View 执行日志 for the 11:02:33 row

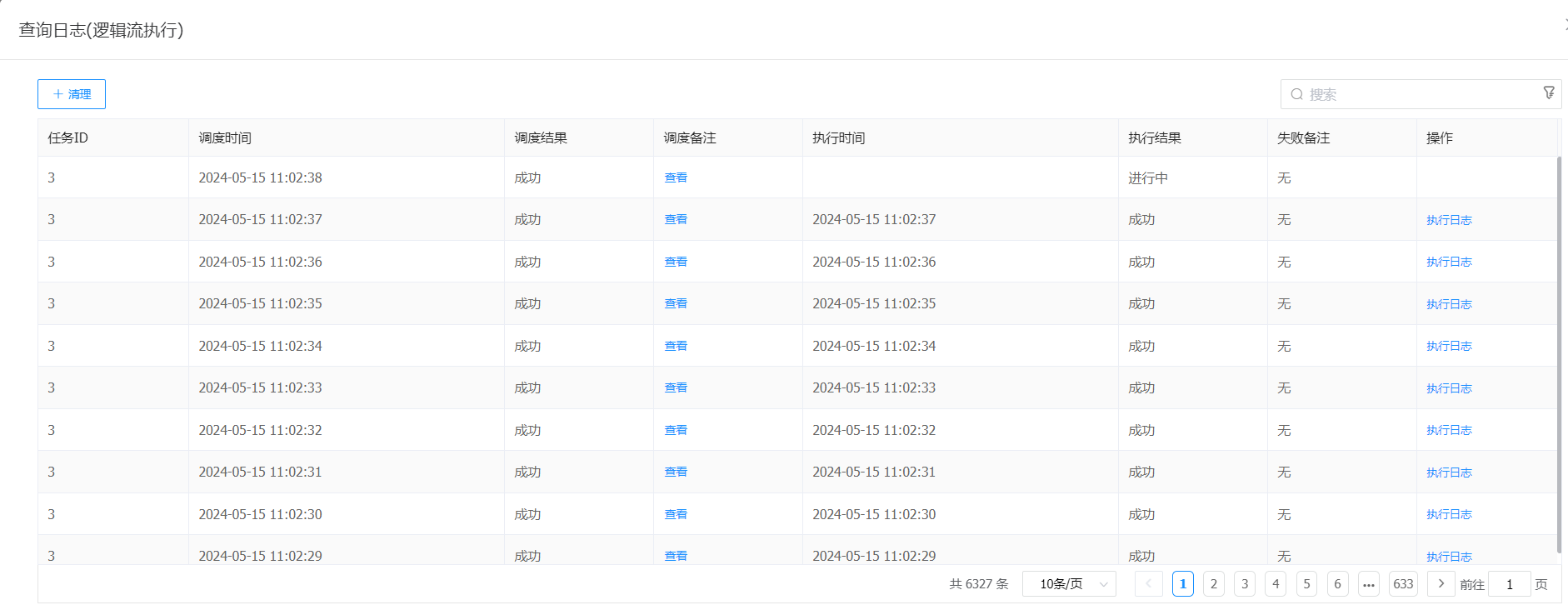1449,388
